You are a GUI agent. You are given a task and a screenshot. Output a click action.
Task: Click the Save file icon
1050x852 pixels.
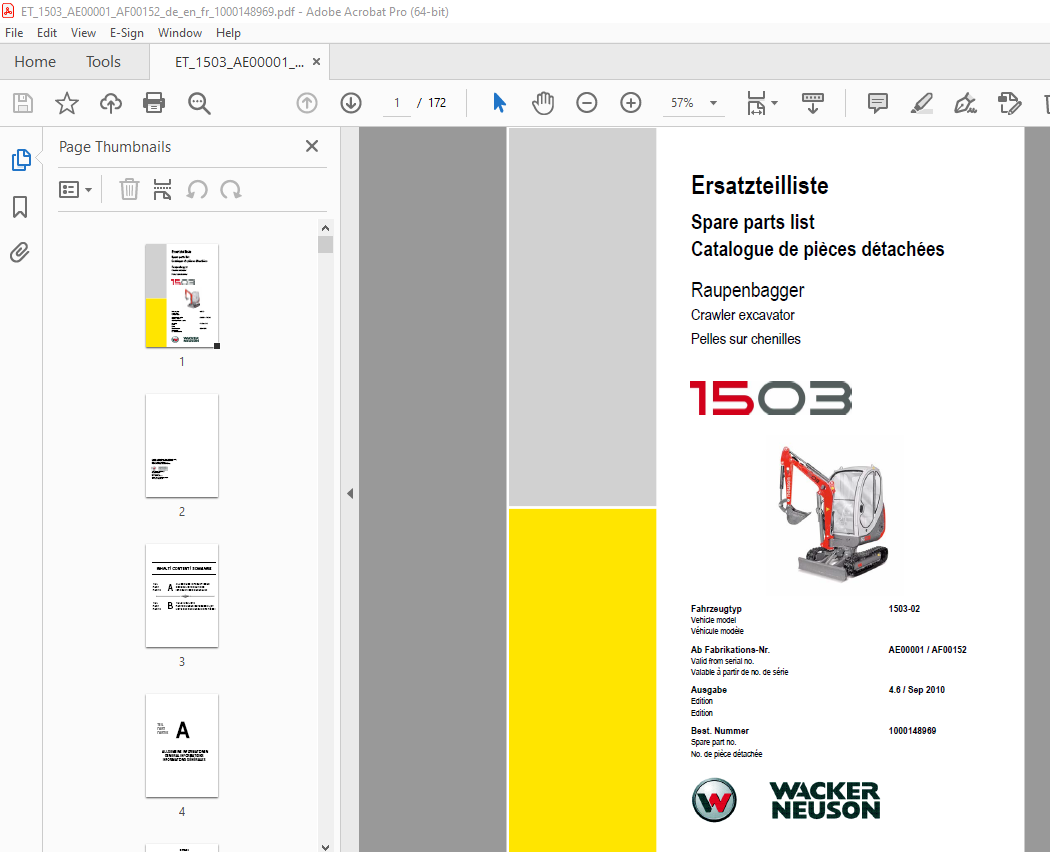click(x=23, y=103)
